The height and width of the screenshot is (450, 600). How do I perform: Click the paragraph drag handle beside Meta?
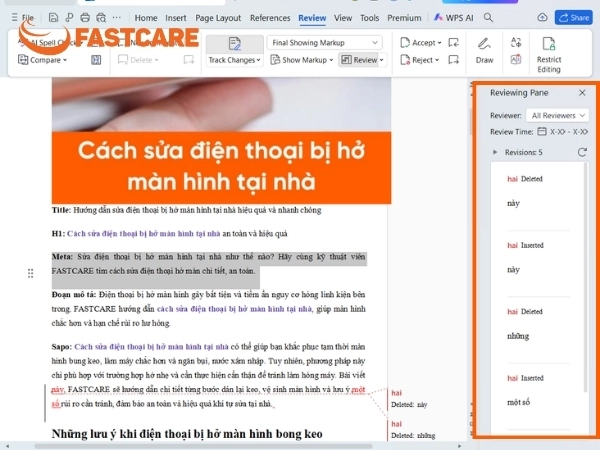tap(31, 273)
